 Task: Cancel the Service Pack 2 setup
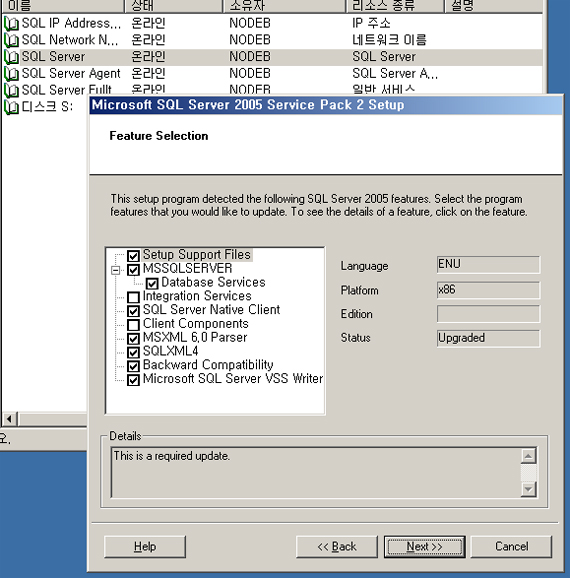[x=511, y=546]
